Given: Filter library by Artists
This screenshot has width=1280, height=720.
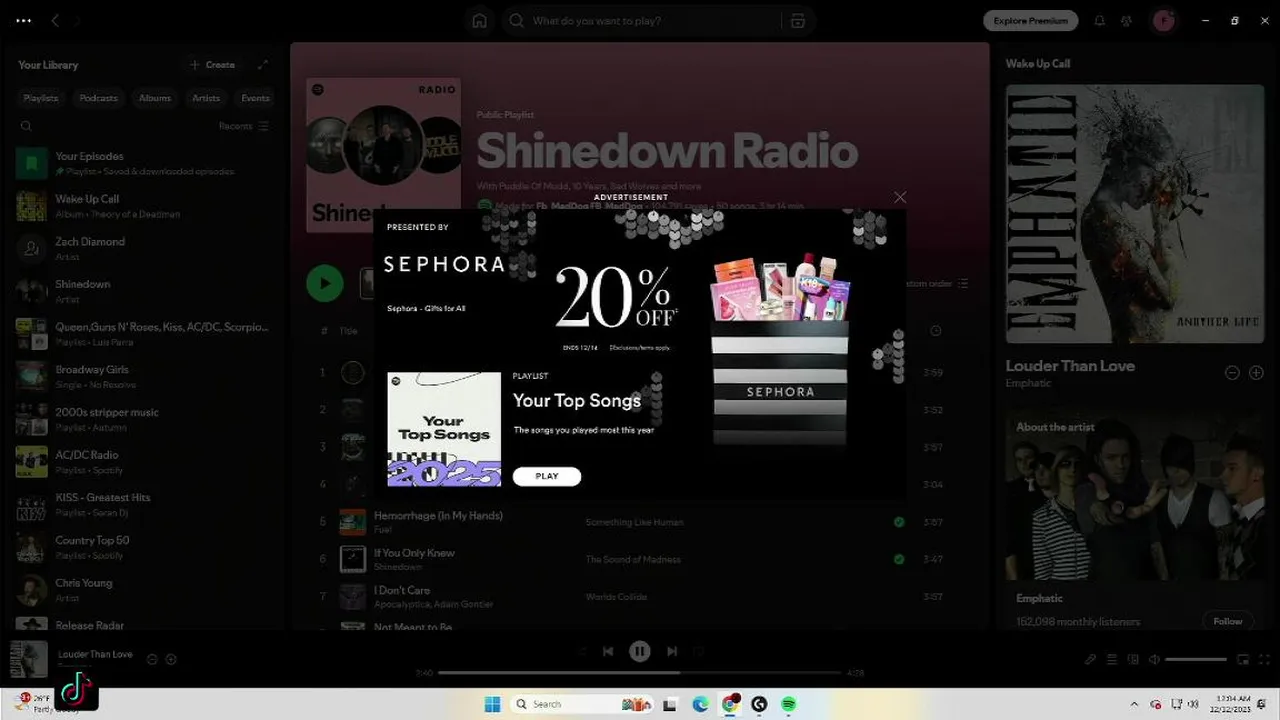Looking at the screenshot, I should click(x=206, y=98).
